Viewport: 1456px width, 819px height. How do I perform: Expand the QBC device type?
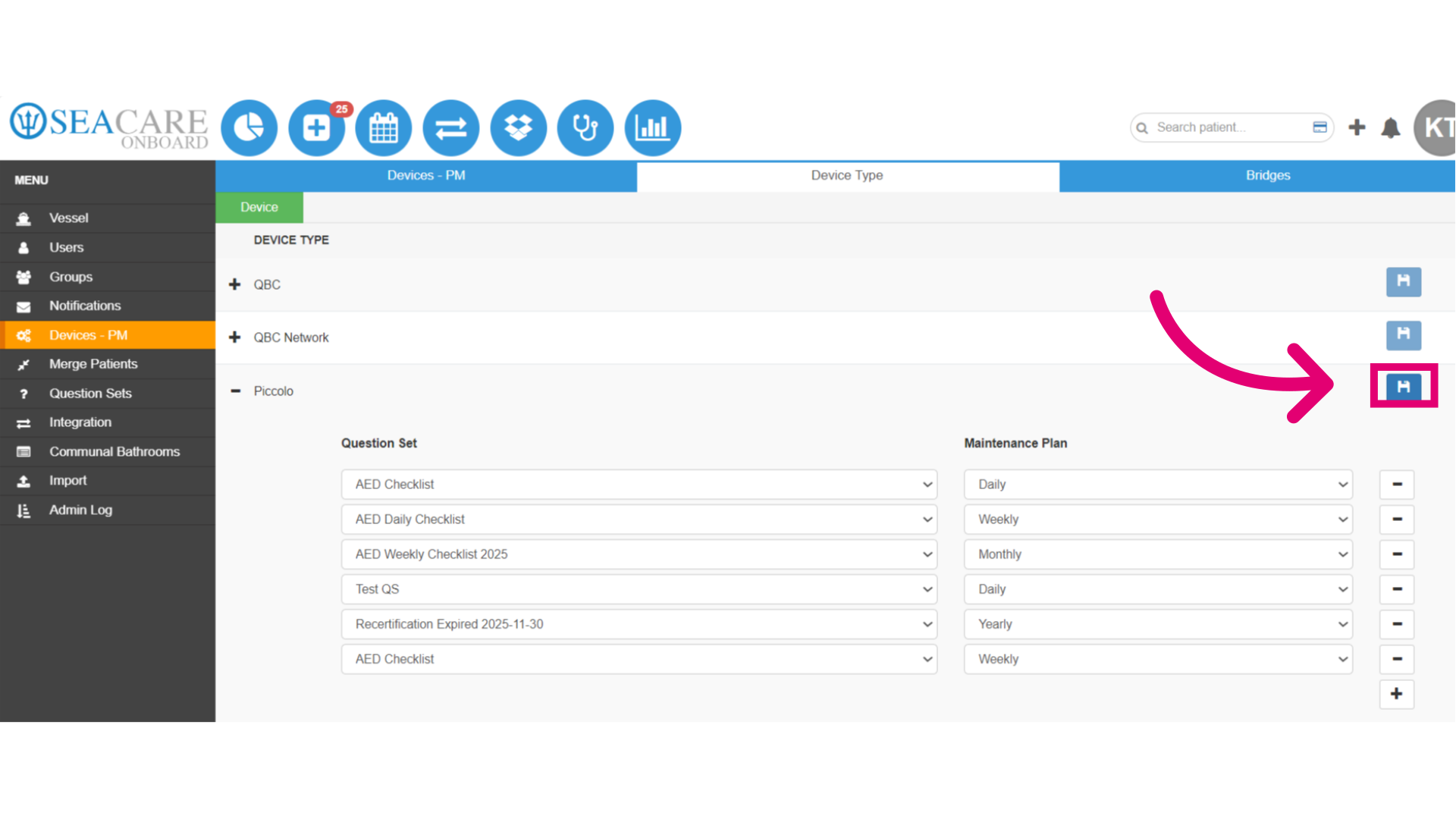click(235, 284)
